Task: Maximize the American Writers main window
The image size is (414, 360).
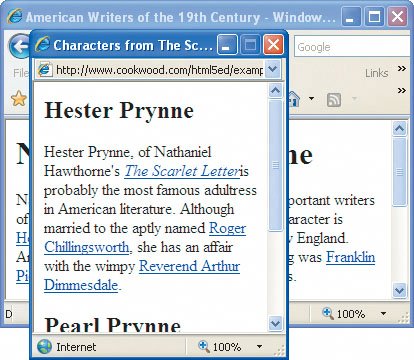Action: pos(374,16)
